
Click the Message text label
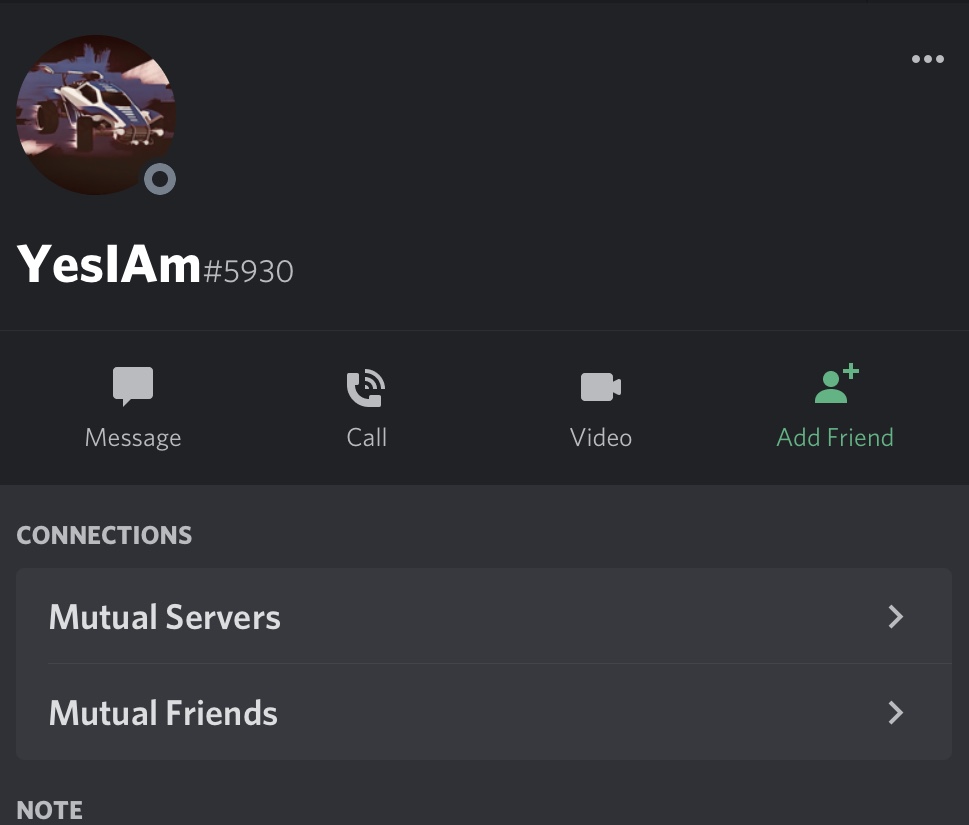click(133, 438)
